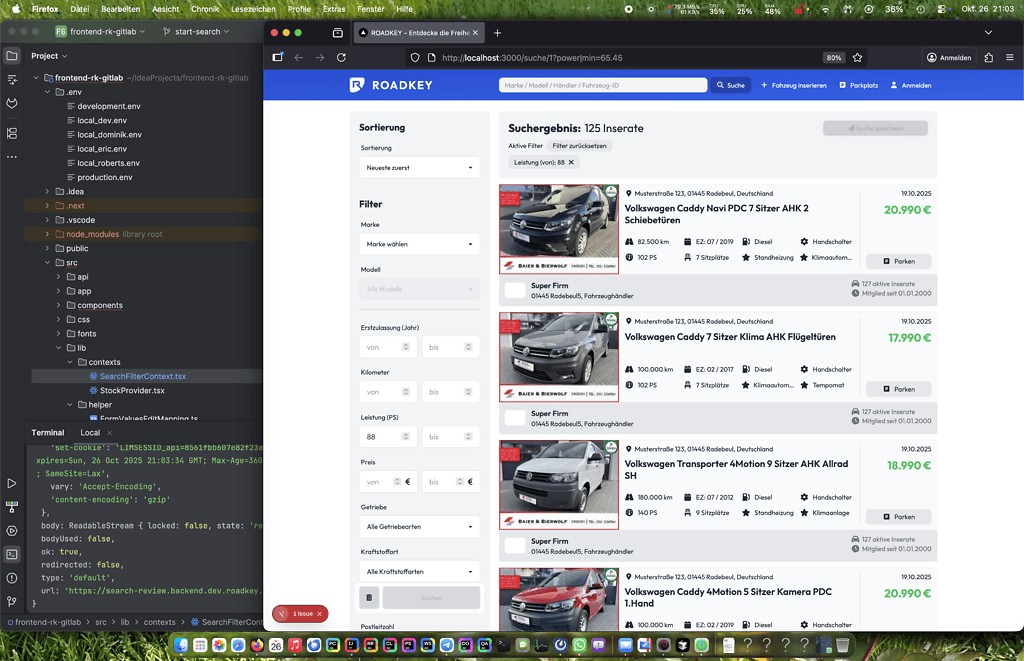Click the Git version control sidebar icon
The image size is (1024, 661).
point(12,601)
